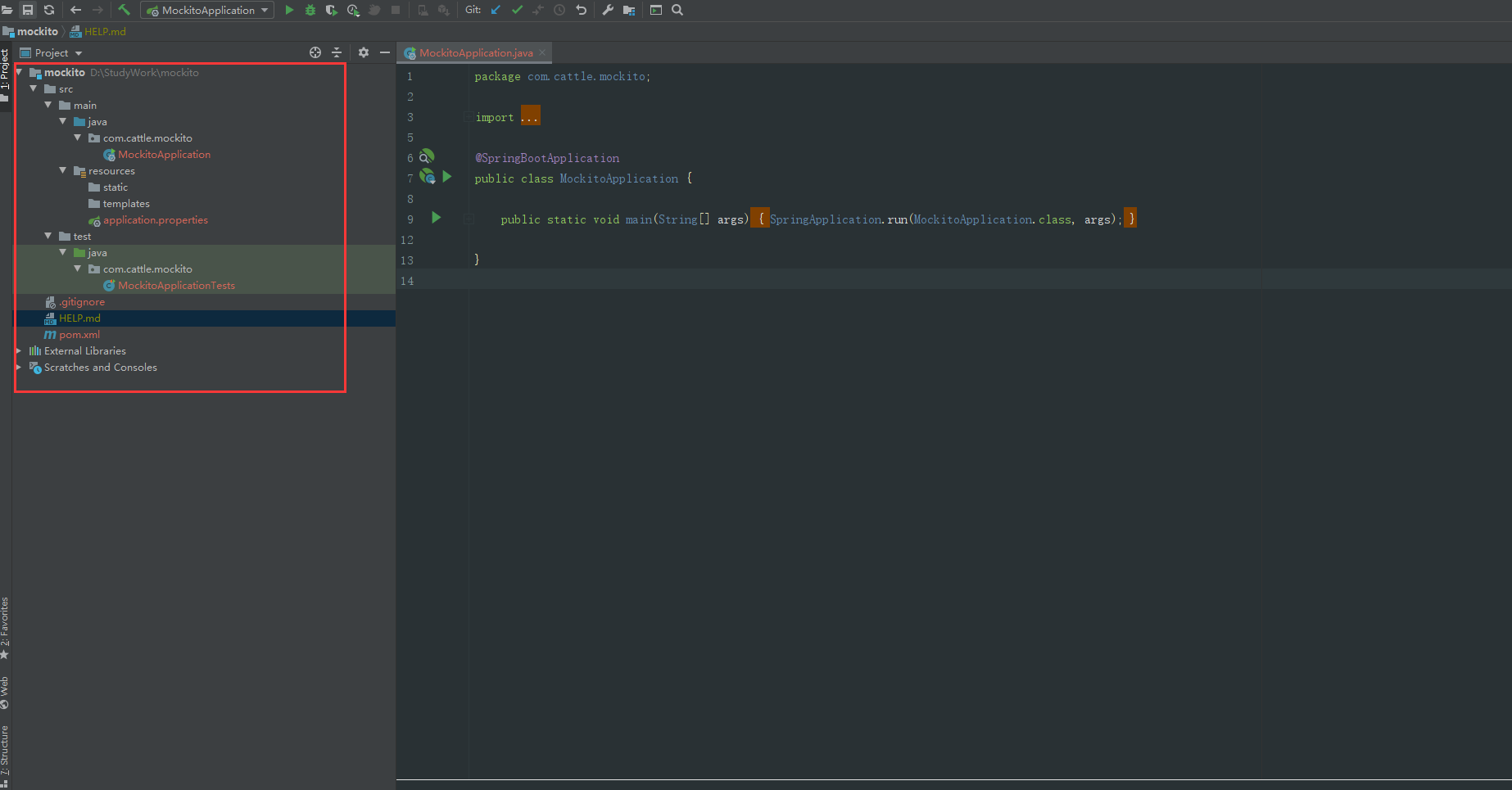Click the Save All toolbar icon

click(28, 10)
